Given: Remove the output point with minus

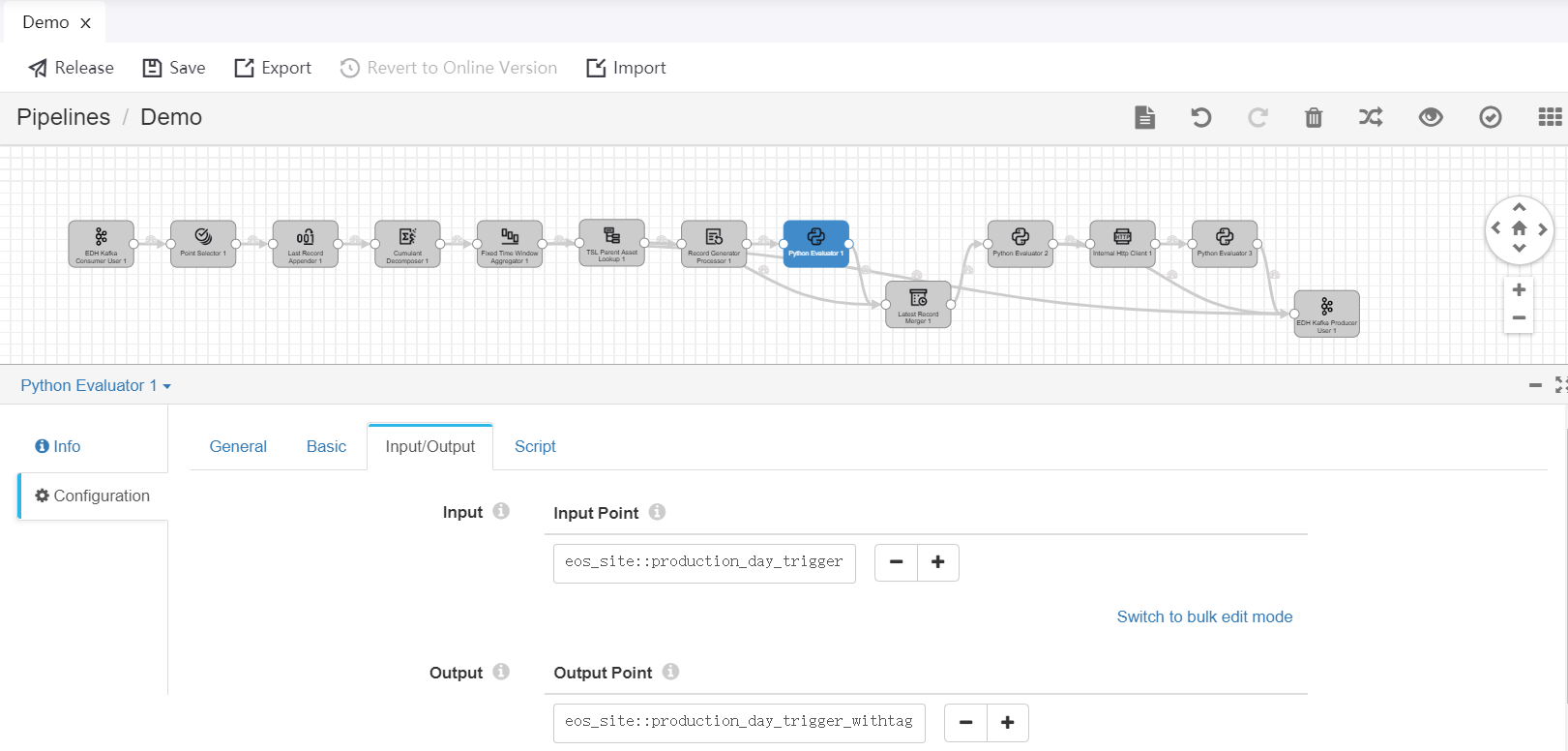Looking at the screenshot, I should 965,723.
